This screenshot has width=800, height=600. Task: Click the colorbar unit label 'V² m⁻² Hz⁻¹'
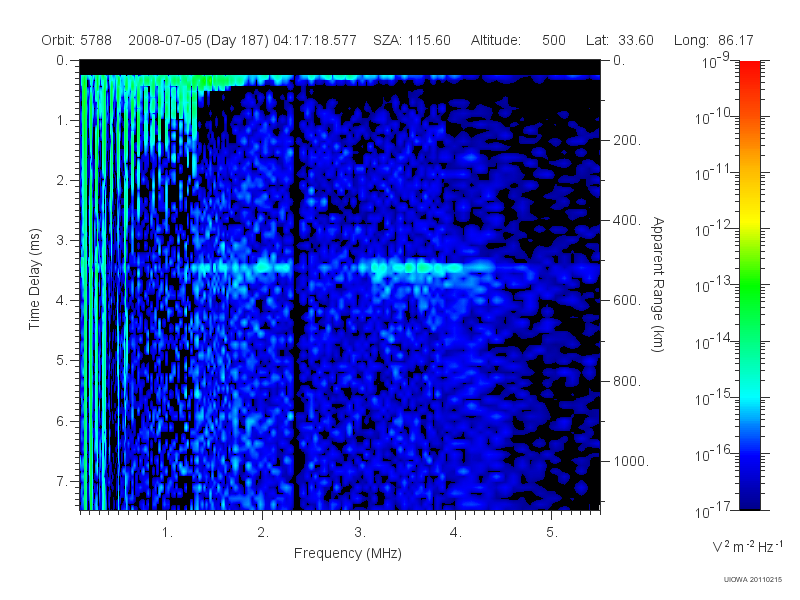point(747,546)
